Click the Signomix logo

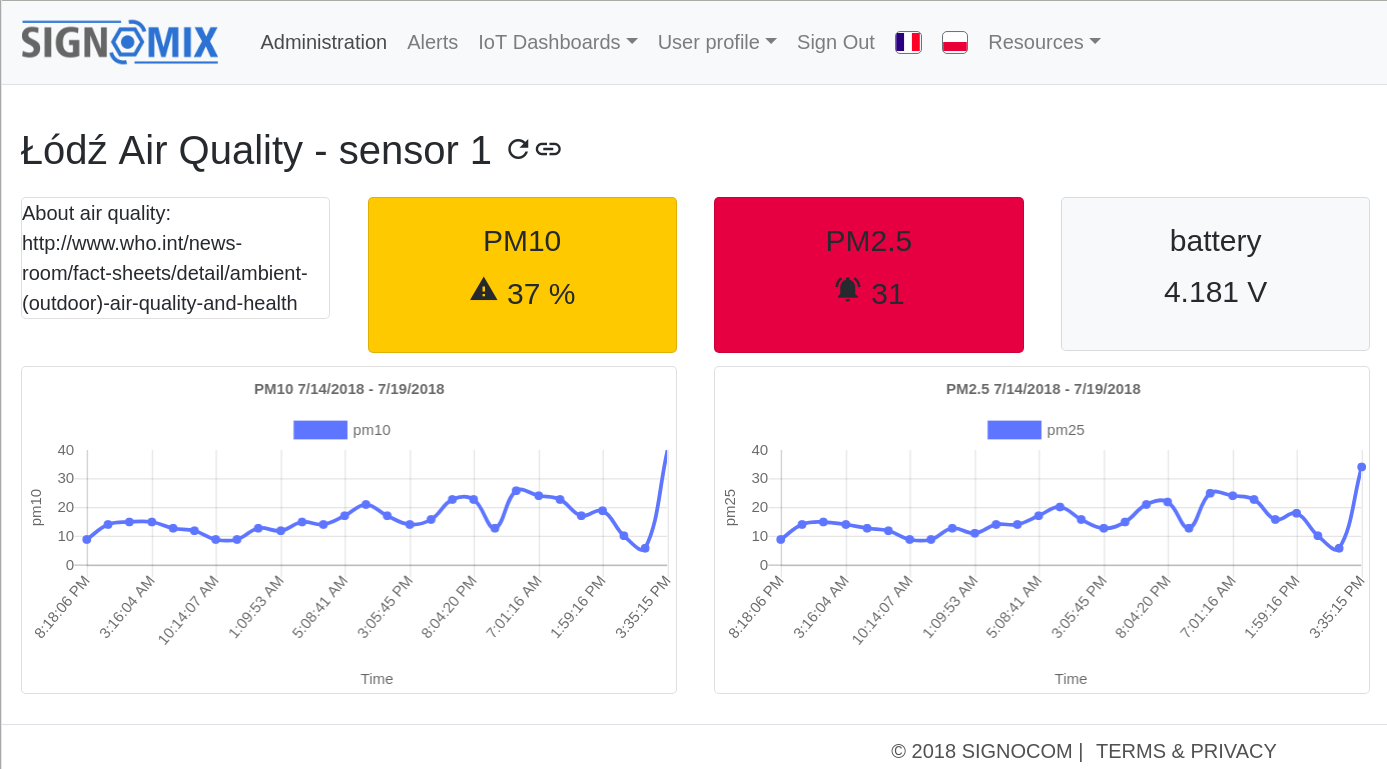click(x=120, y=43)
